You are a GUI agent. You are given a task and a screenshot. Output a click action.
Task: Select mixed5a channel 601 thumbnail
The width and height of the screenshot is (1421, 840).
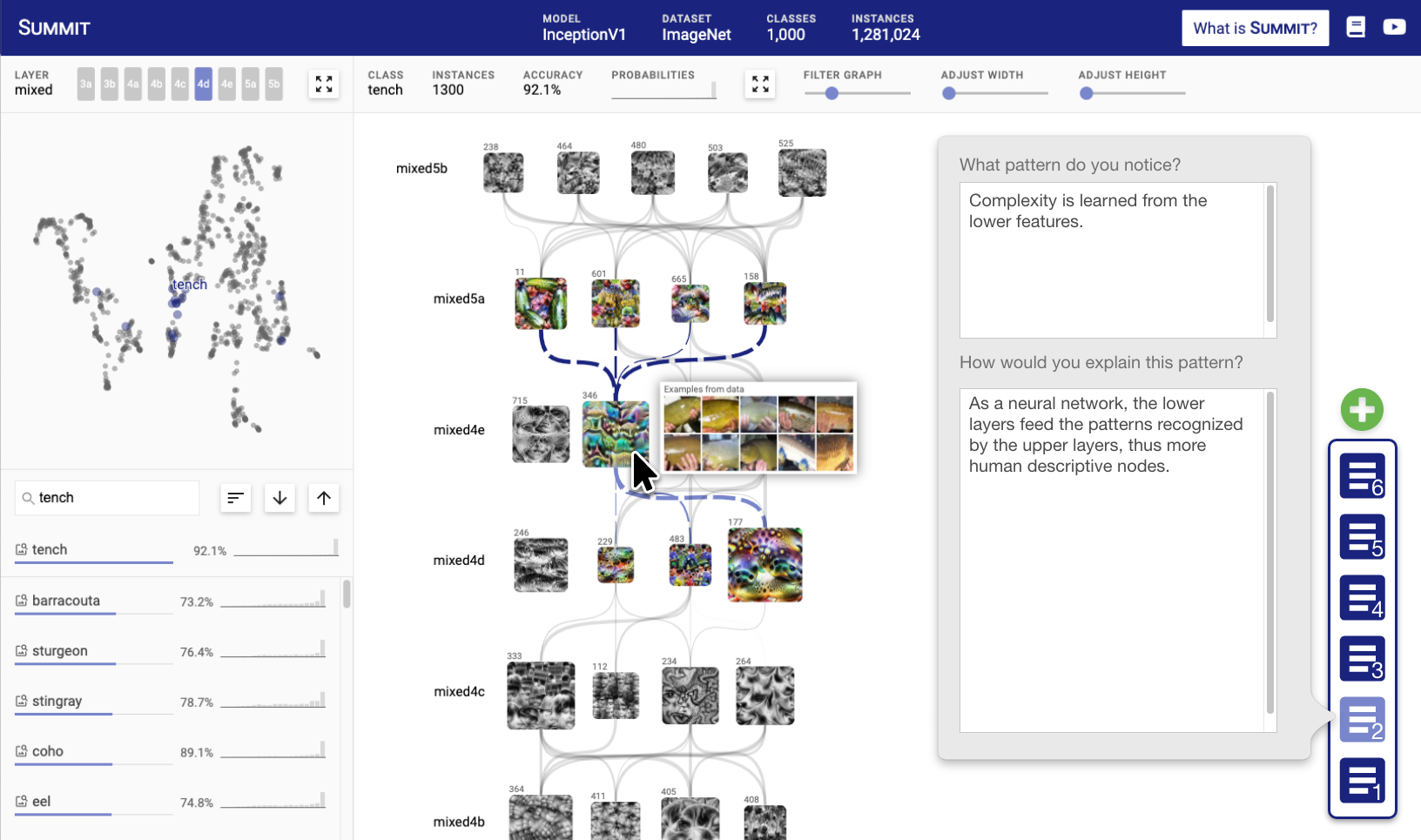point(616,304)
